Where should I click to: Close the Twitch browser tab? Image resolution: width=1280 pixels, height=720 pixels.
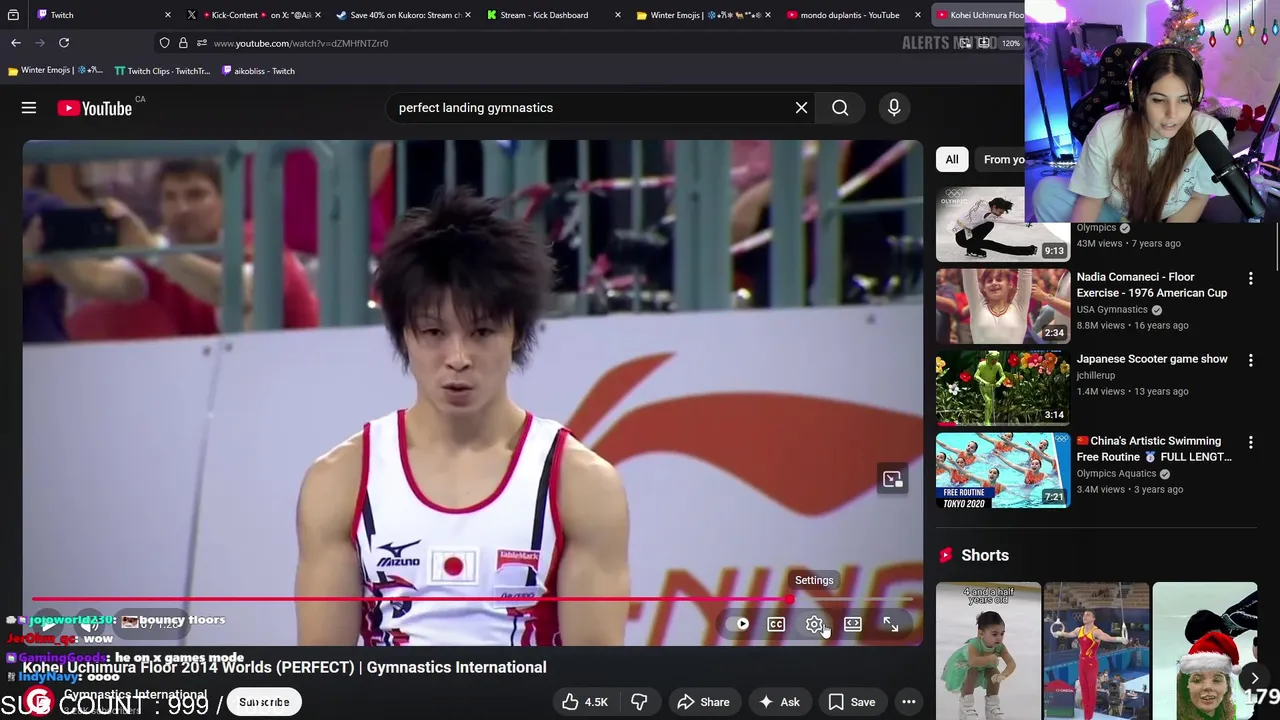tap(167, 15)
